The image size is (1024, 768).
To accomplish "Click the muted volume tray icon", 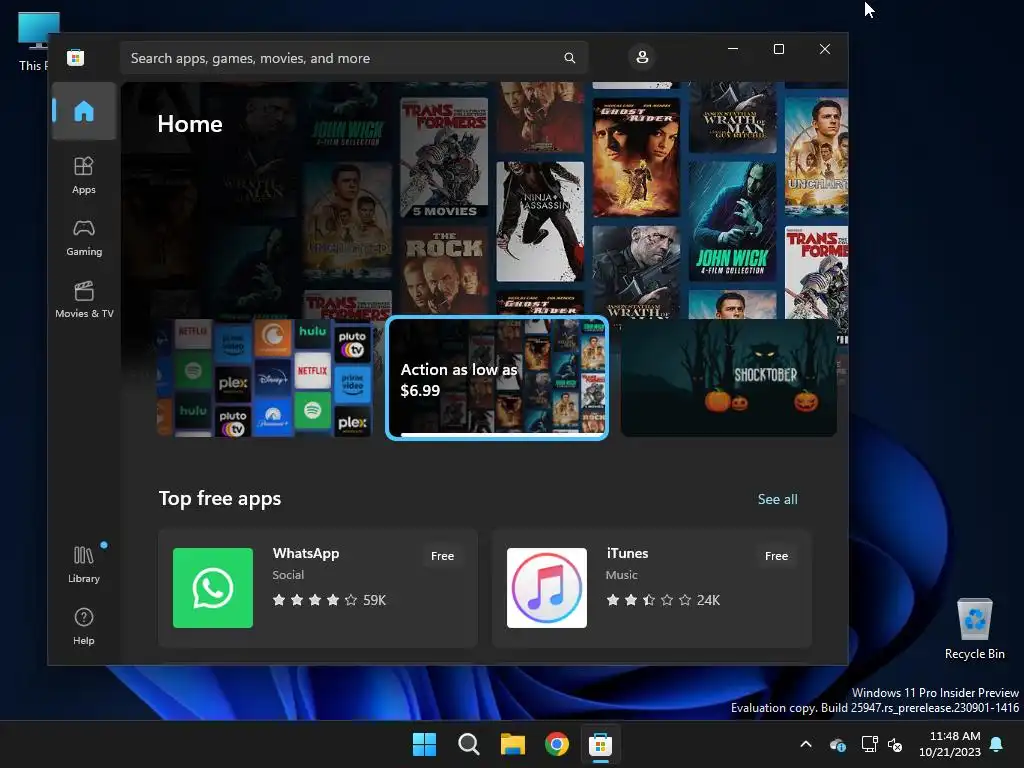I will click(895, 744).
